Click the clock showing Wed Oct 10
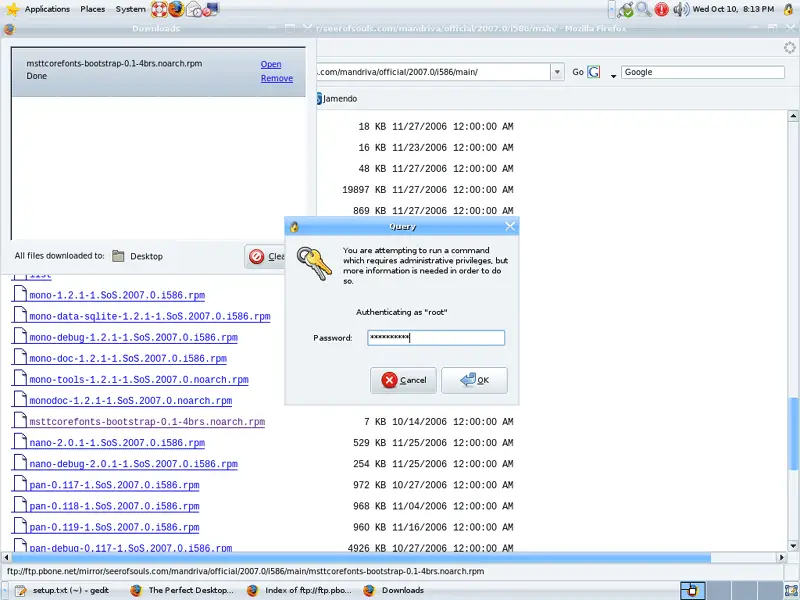The width and height of the screenshot is (800, 600). [x=733, y=9]
